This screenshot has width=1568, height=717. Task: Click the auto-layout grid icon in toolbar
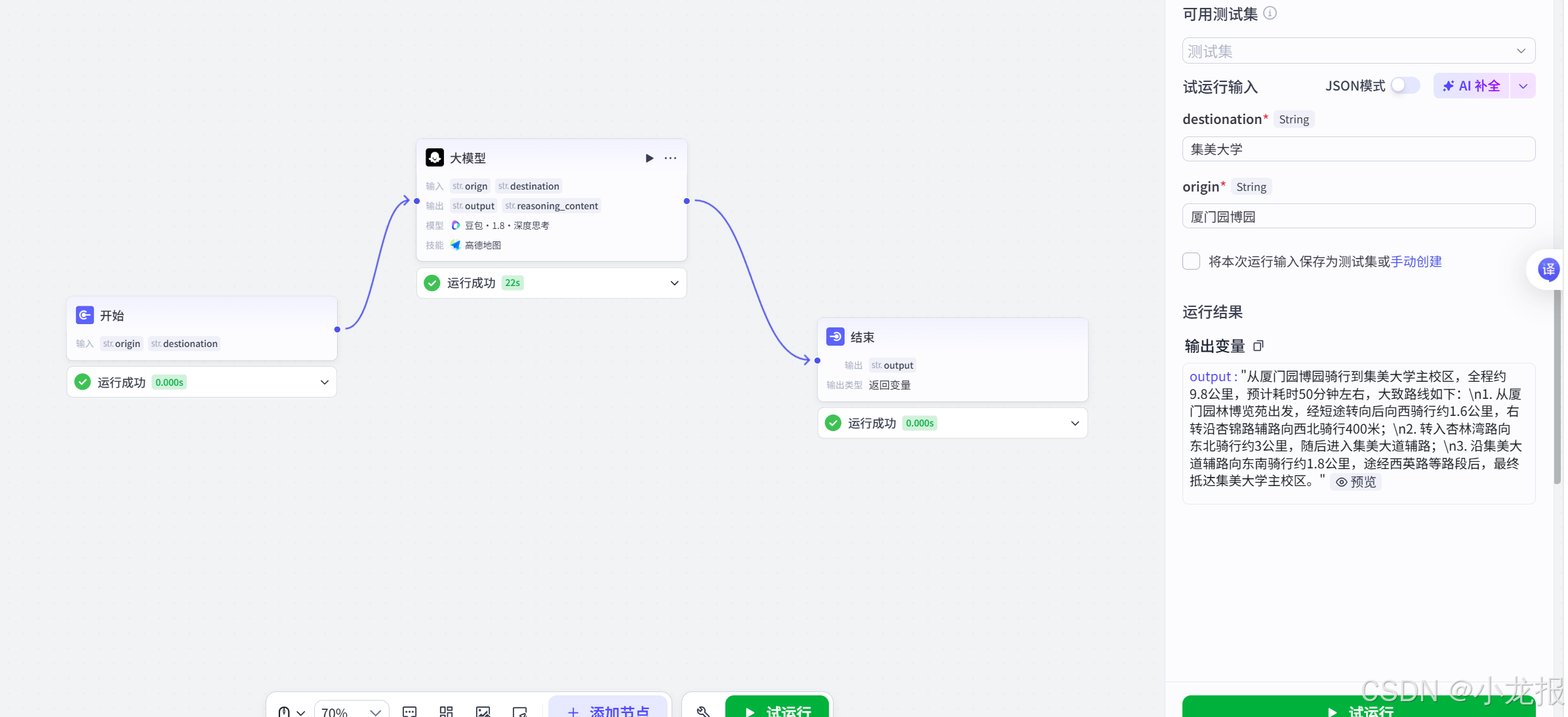click(x=446, y=712)
